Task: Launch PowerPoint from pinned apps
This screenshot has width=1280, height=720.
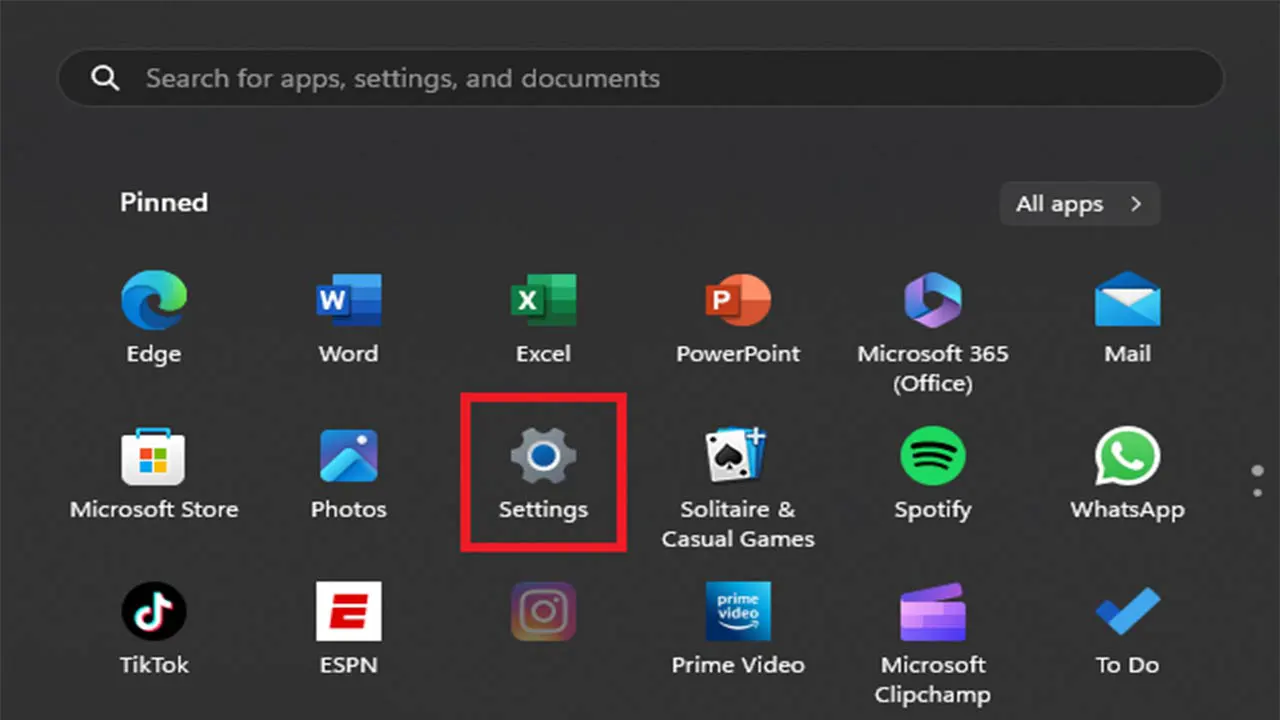Action: tap(738, 302)
